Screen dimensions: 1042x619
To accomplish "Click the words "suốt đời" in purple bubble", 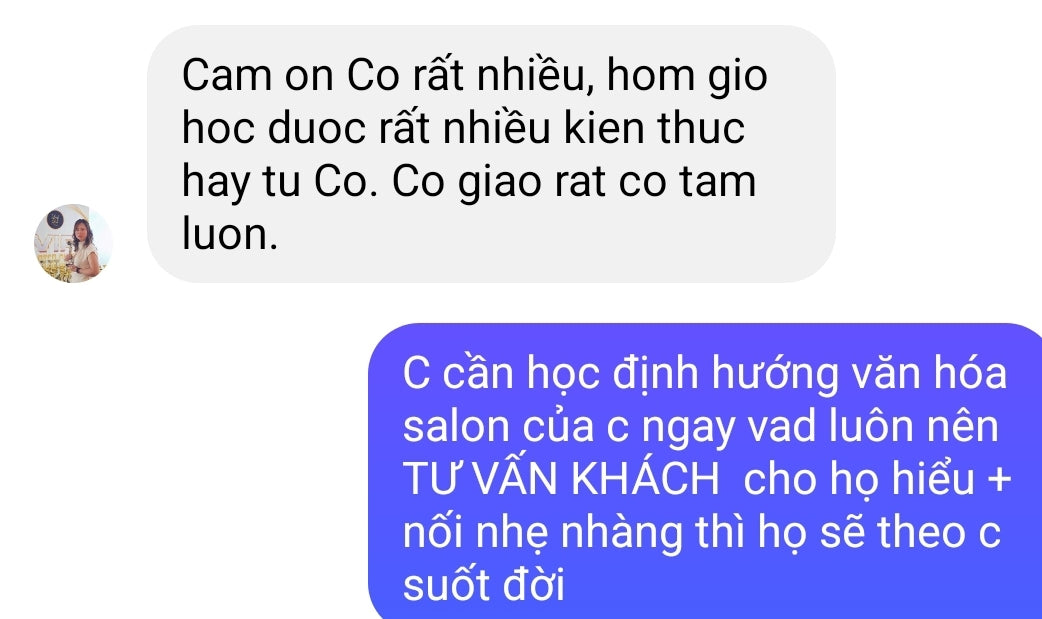I will [x=484, y=585].
